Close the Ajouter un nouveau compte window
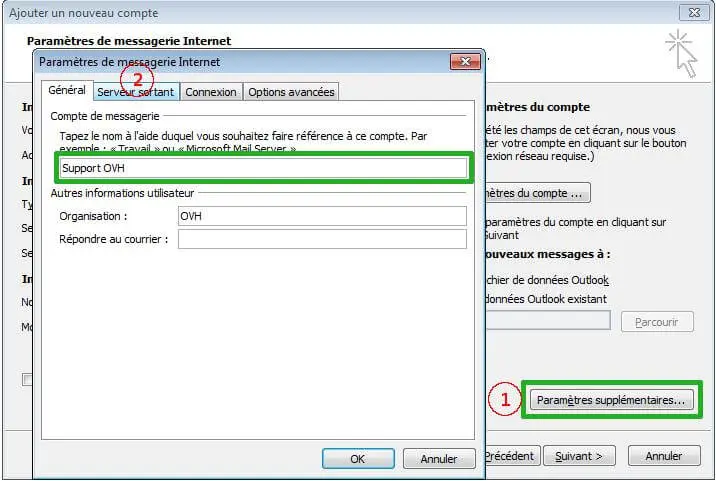 click(x=692, y=13)
